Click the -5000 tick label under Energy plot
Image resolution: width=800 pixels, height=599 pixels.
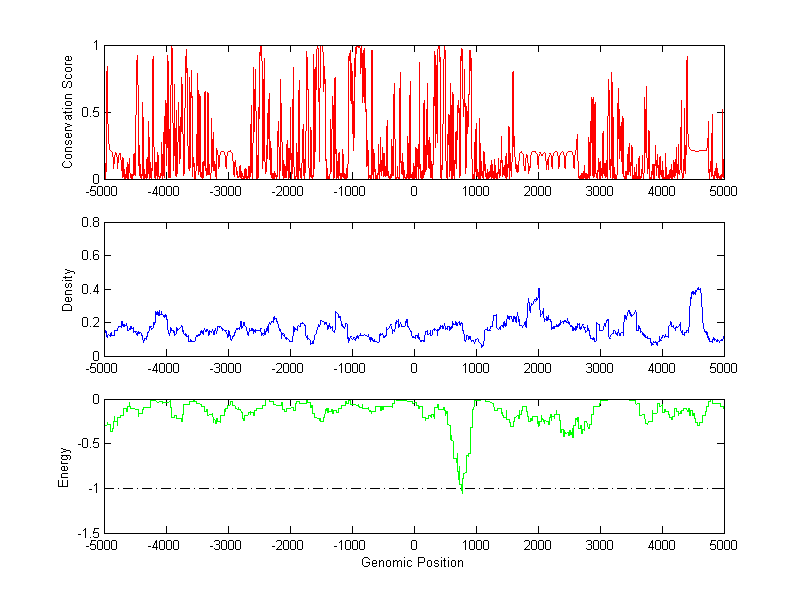coord(102,546)
